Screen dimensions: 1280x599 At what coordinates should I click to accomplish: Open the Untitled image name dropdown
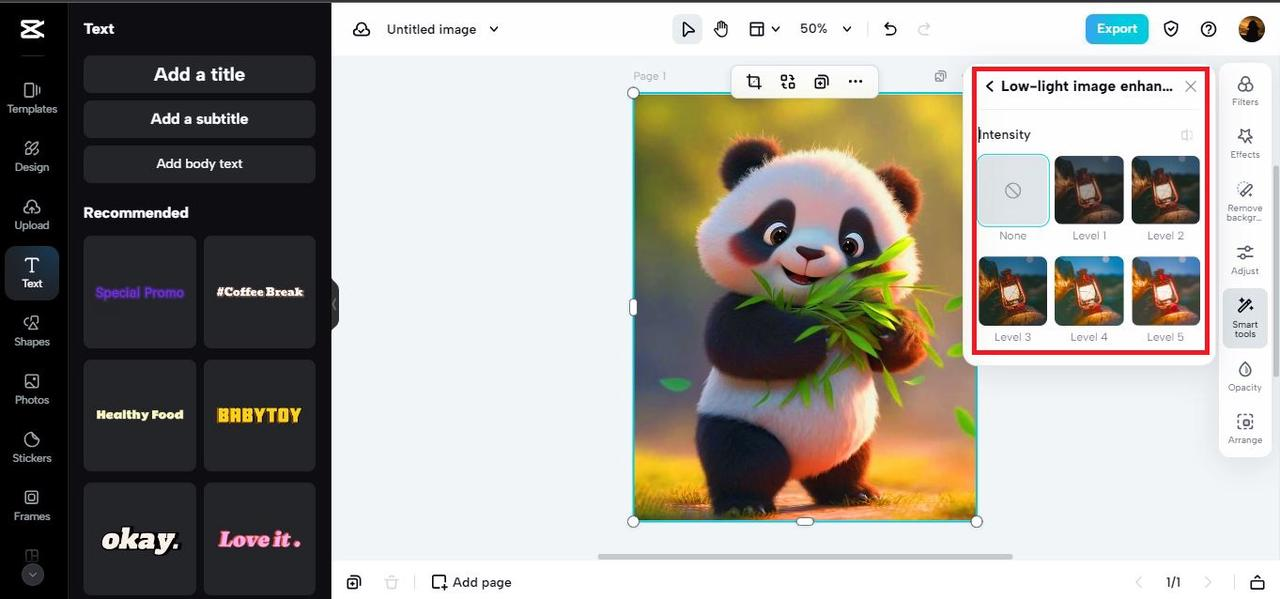click(x=443, y=29)
